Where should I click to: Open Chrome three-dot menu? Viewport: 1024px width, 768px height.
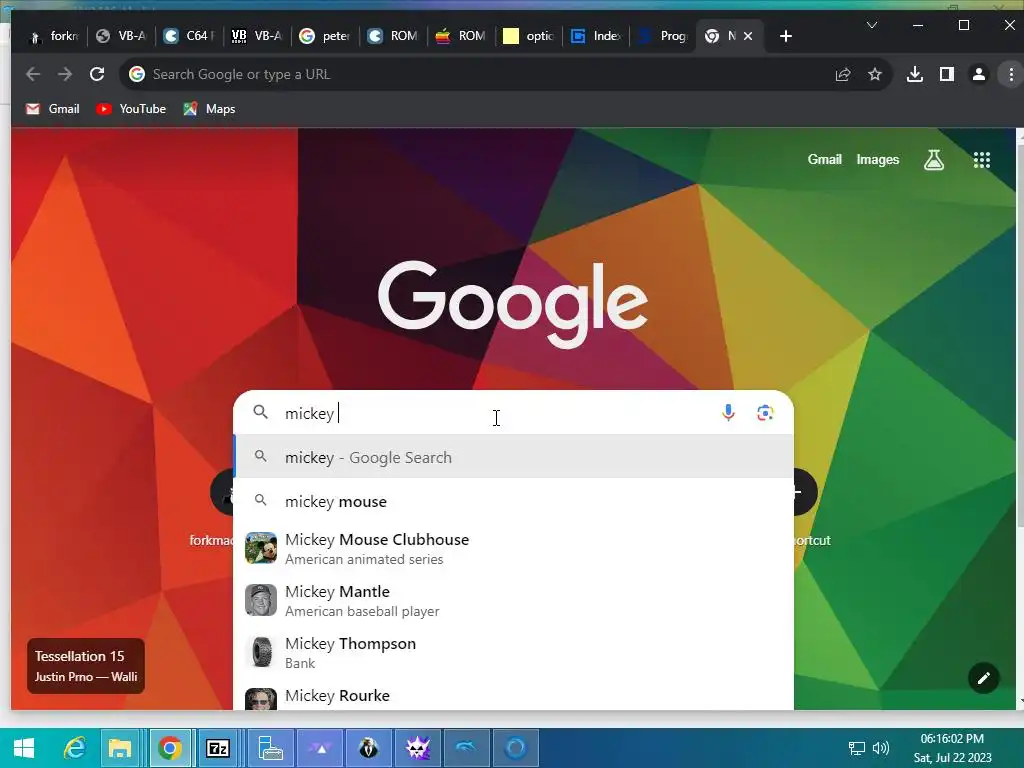(x=1011, y=74)
